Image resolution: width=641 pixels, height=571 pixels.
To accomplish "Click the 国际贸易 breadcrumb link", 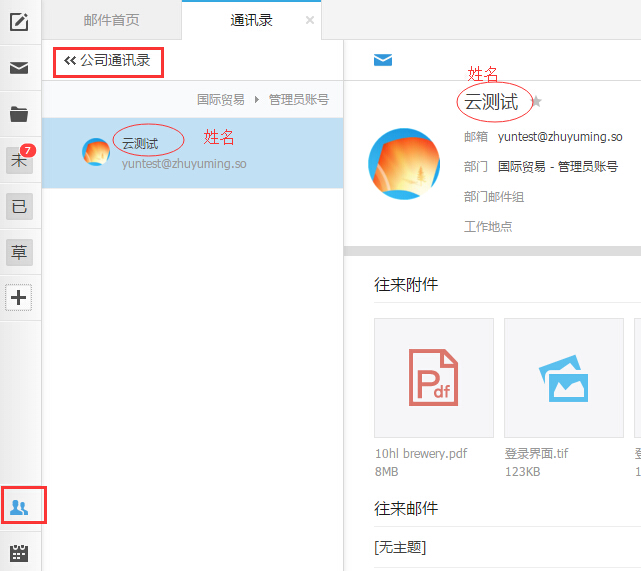I will click(x=220, y=99).
